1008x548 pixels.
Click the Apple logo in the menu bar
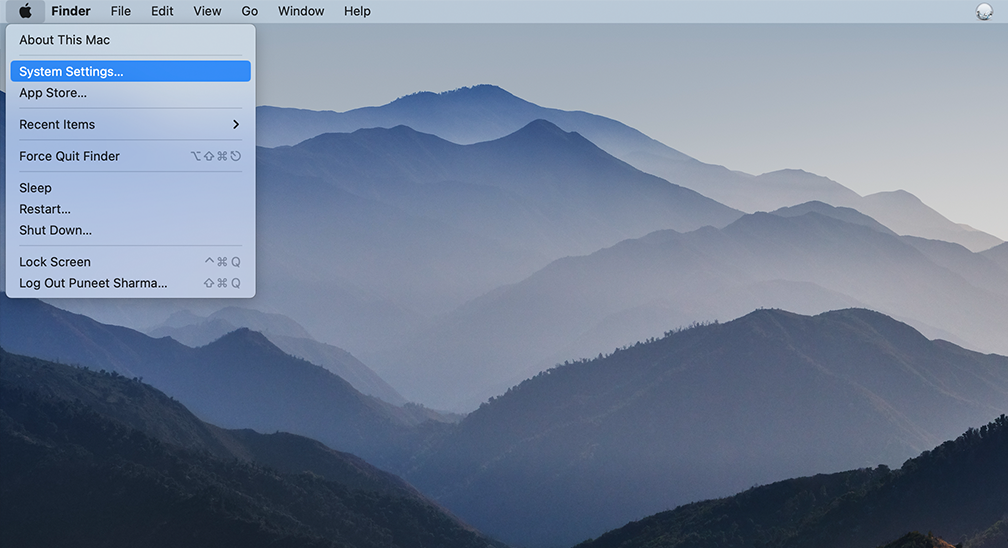pyautogui.click(x=25, y=12)
